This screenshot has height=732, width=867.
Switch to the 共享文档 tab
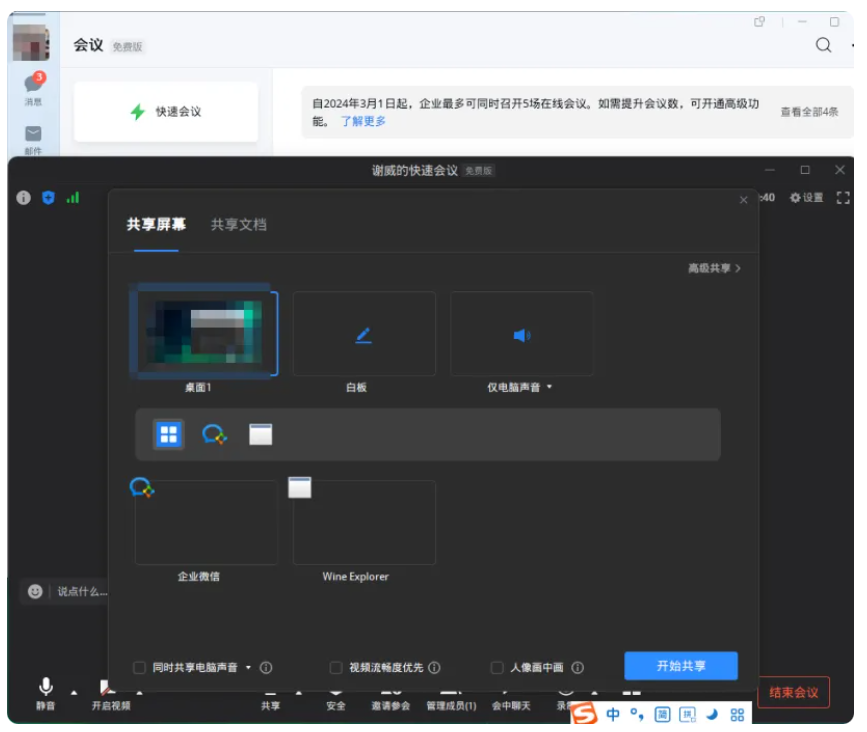(238, 224)
